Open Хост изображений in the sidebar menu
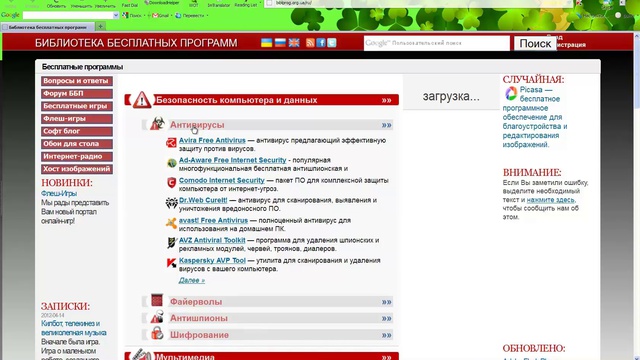 [x=77, y=169]
